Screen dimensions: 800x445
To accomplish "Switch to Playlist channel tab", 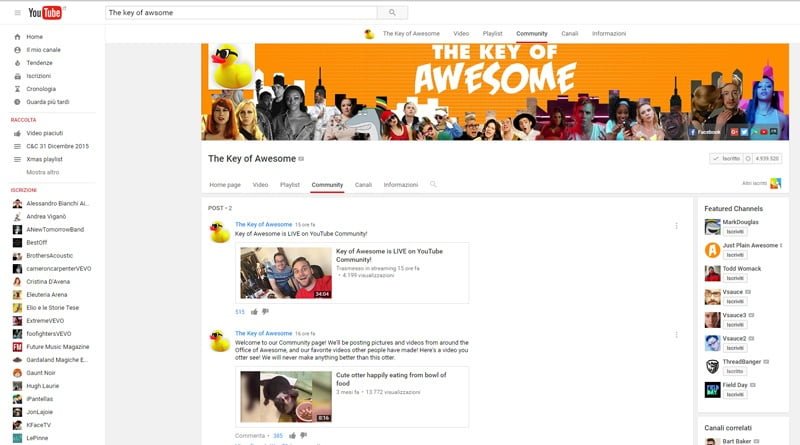I will coord(290,185).
